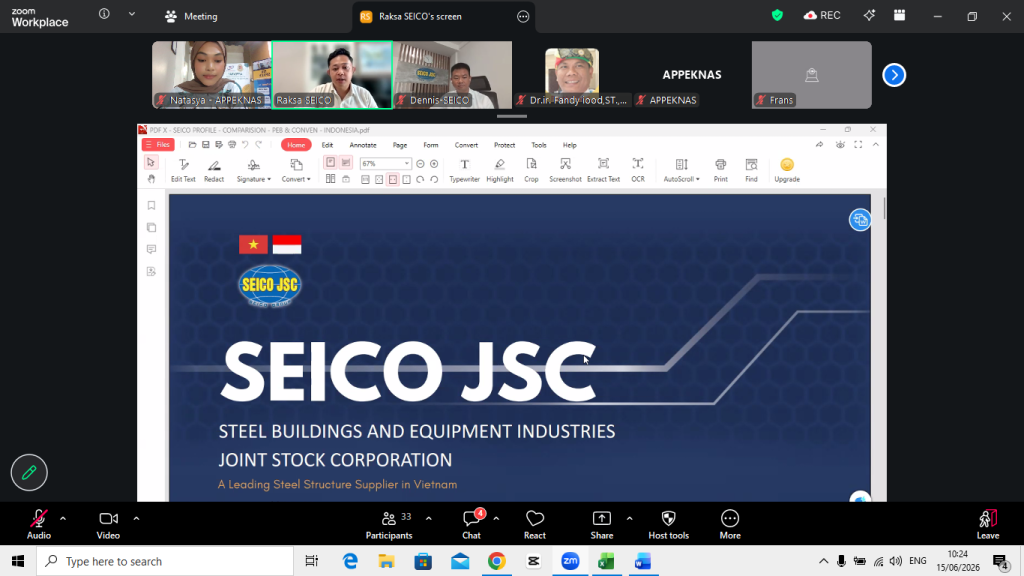Select the Crop tool
This screenshot has height=576, width=1024.
coord(532,170)
